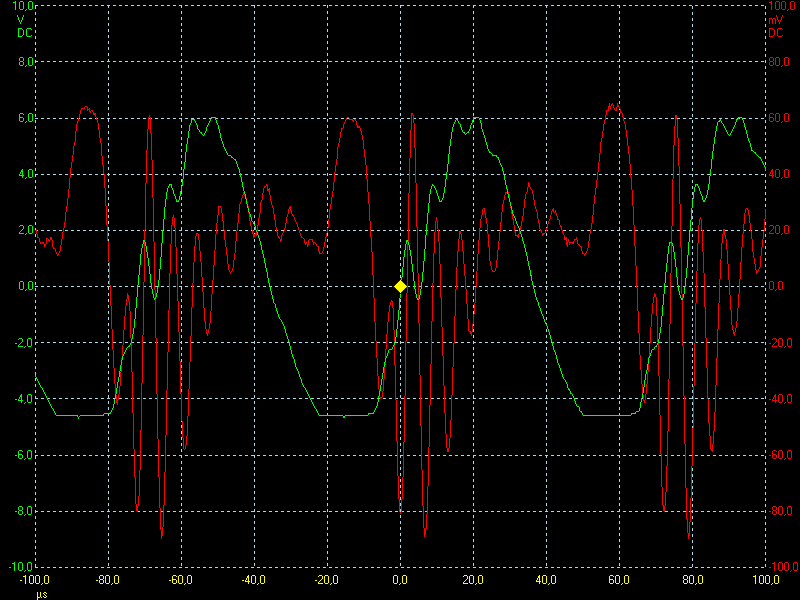Select green voltage axis value '4,0'
The width and height of the screenshot is (800, 600).
[25, 174]
